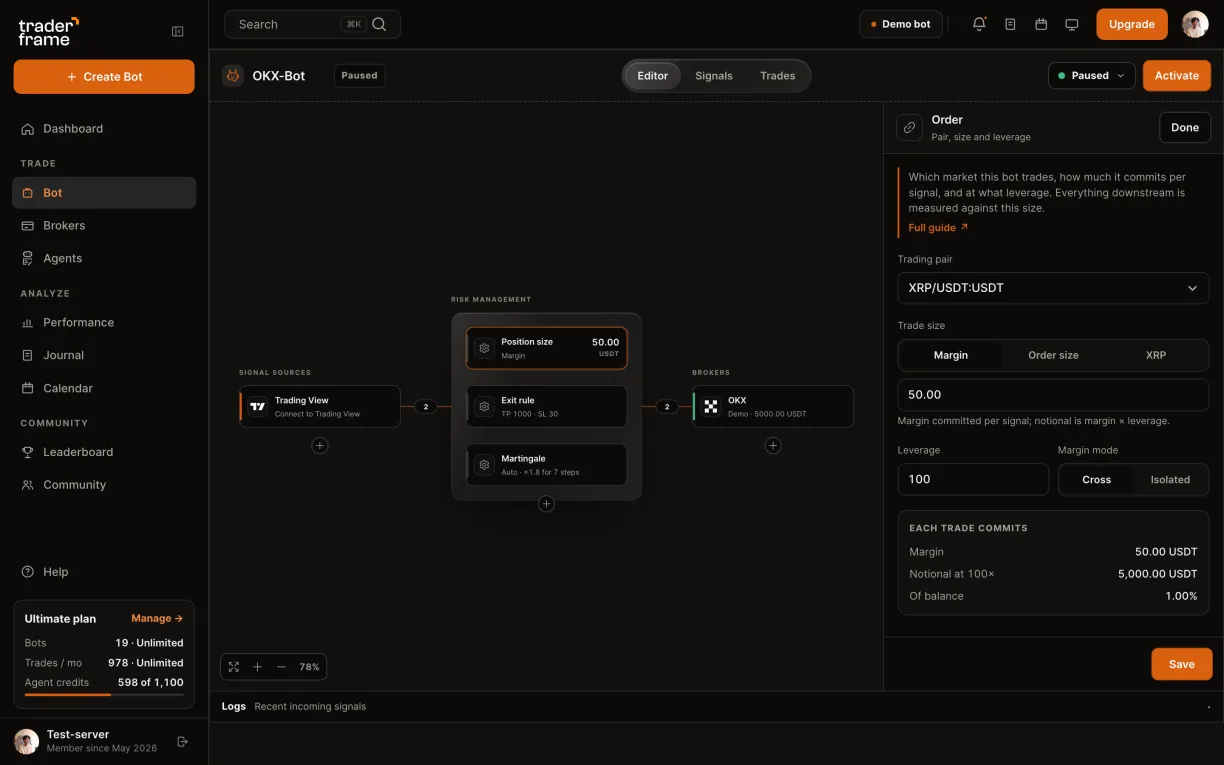Click the logout icon next to Test-server
This screenshot has height=765, width=1224.
pos(182,741)
